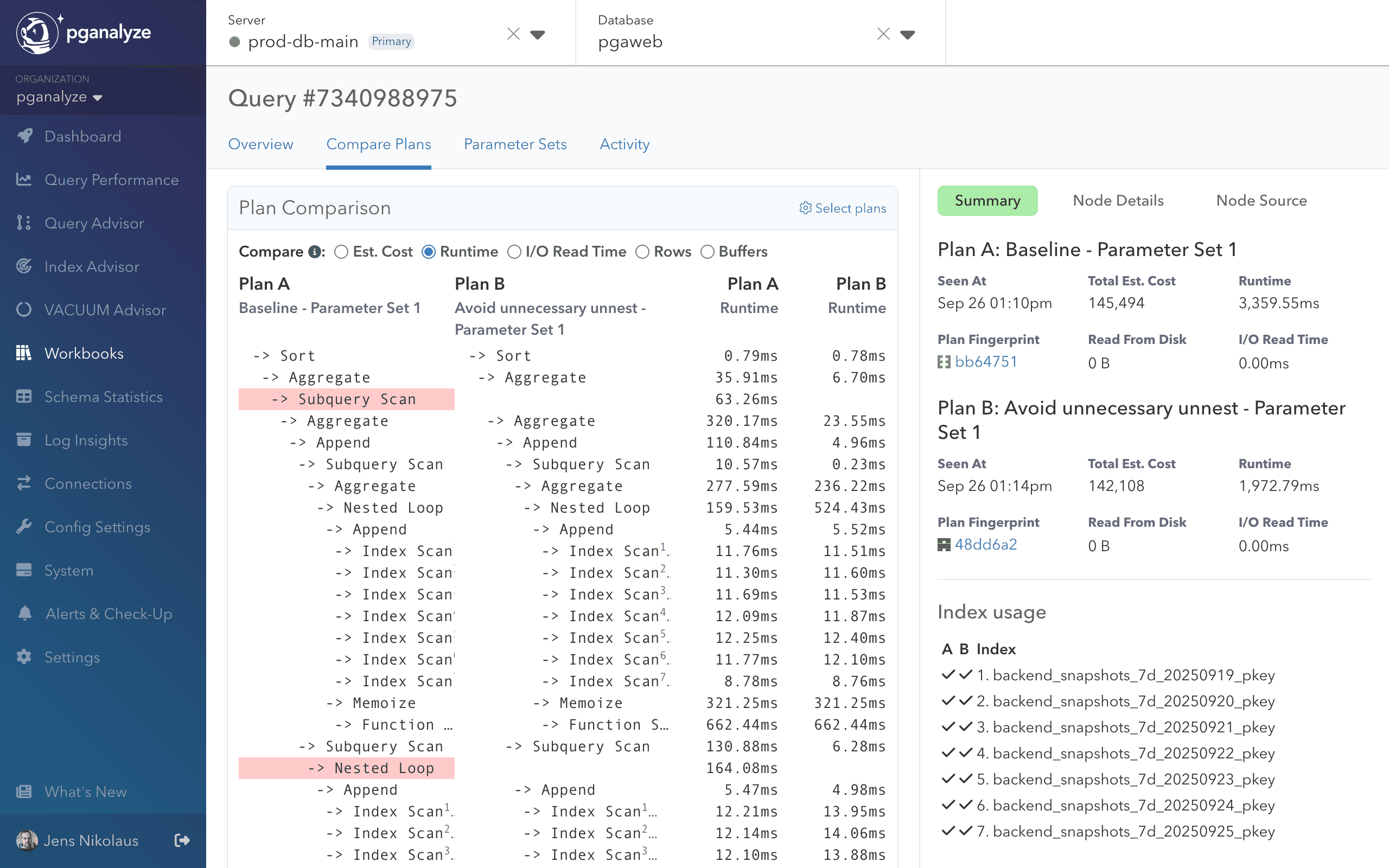This screenshot has height=868, width=1389.
Task: Select I/O Read Time radio option
Action: pyautogui.click(x=514, y=252)
